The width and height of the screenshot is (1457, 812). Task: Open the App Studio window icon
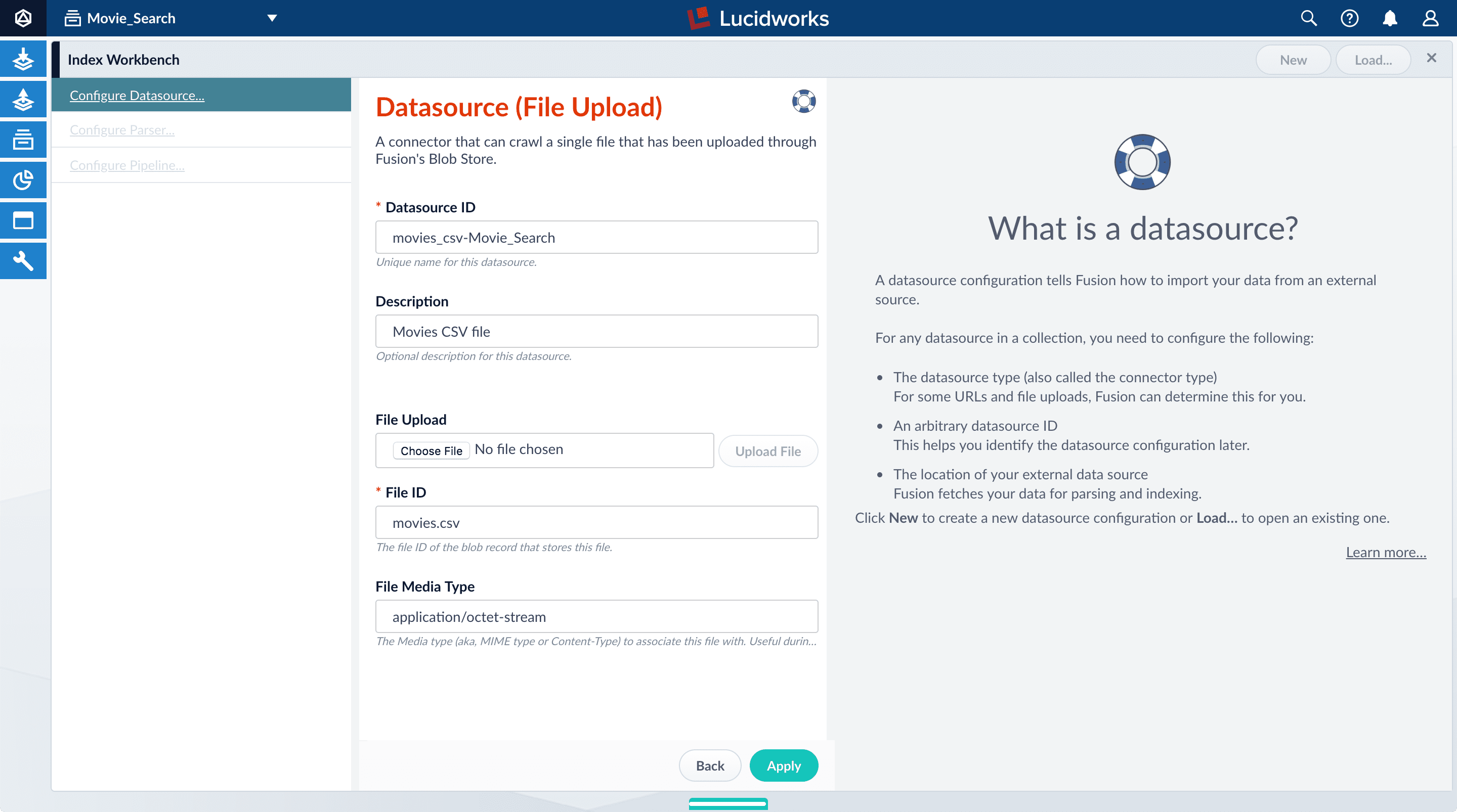pos(23,220)
